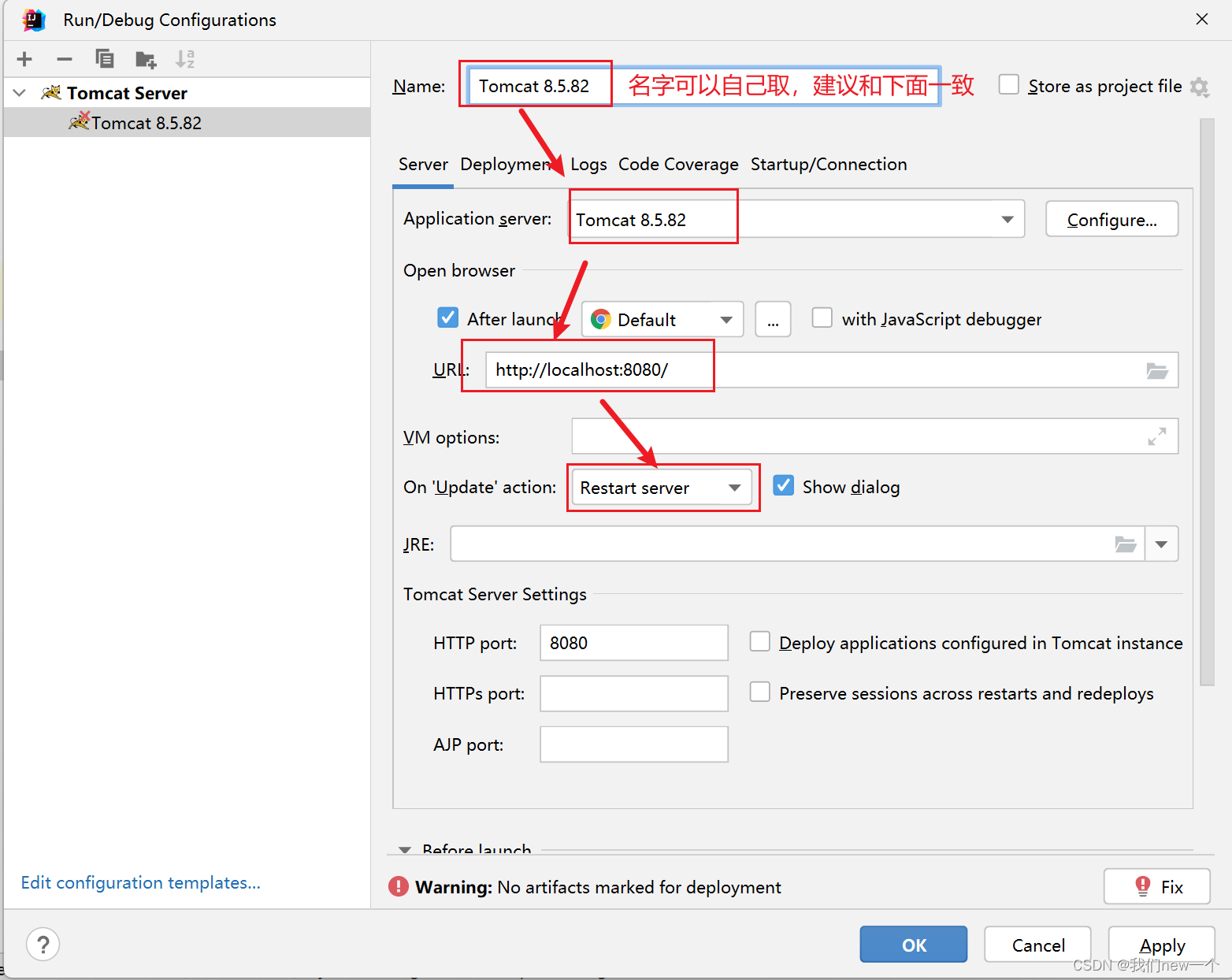Switch to the Server tab
This screenshot has height=980, width=1232.
pyautogui.click(x=423, y=164)
